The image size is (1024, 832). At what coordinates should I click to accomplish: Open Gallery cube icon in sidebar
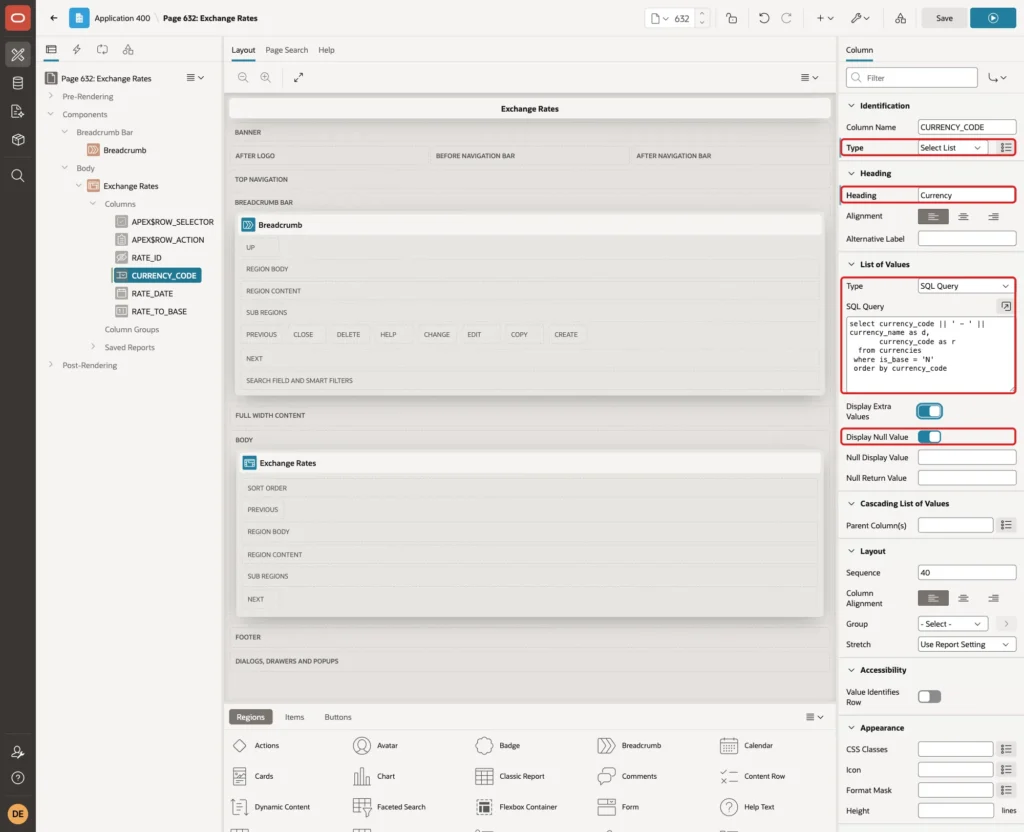pyautogui.click(x=18, y=140)
